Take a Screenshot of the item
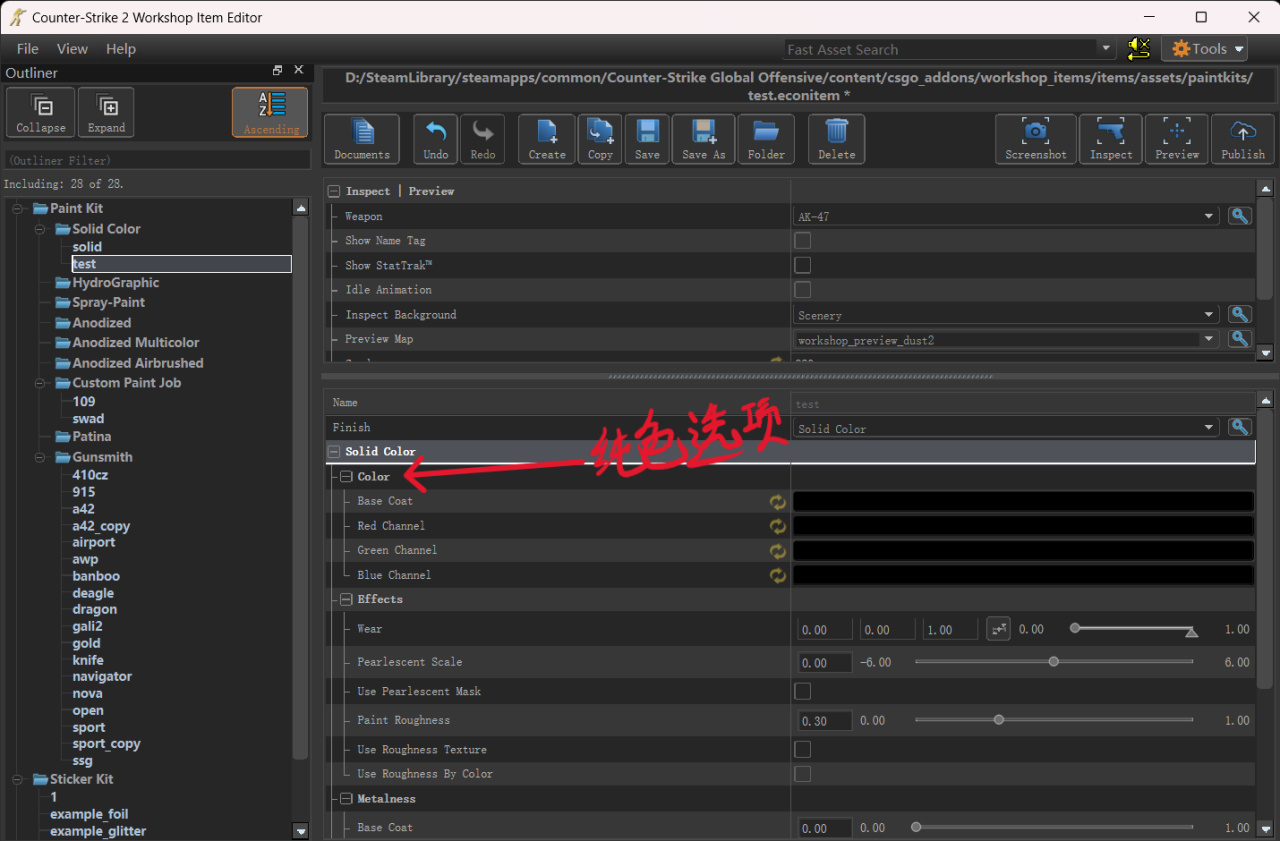1280x841 pixels. (x=1036, y=139)
